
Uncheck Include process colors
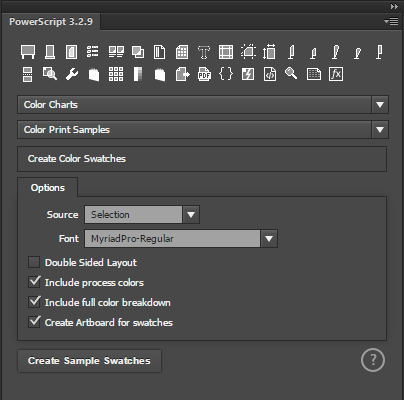tap(34, 282)
